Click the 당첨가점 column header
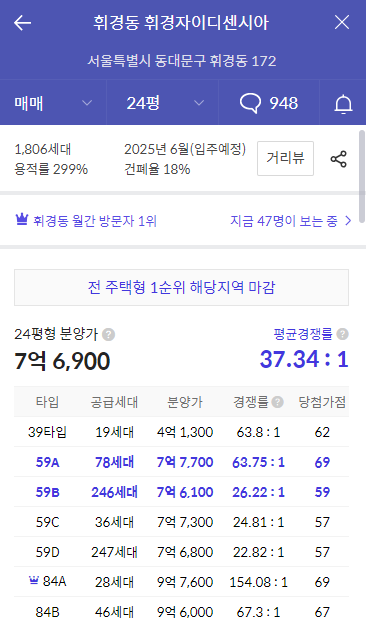 click(x=322, y=402)
